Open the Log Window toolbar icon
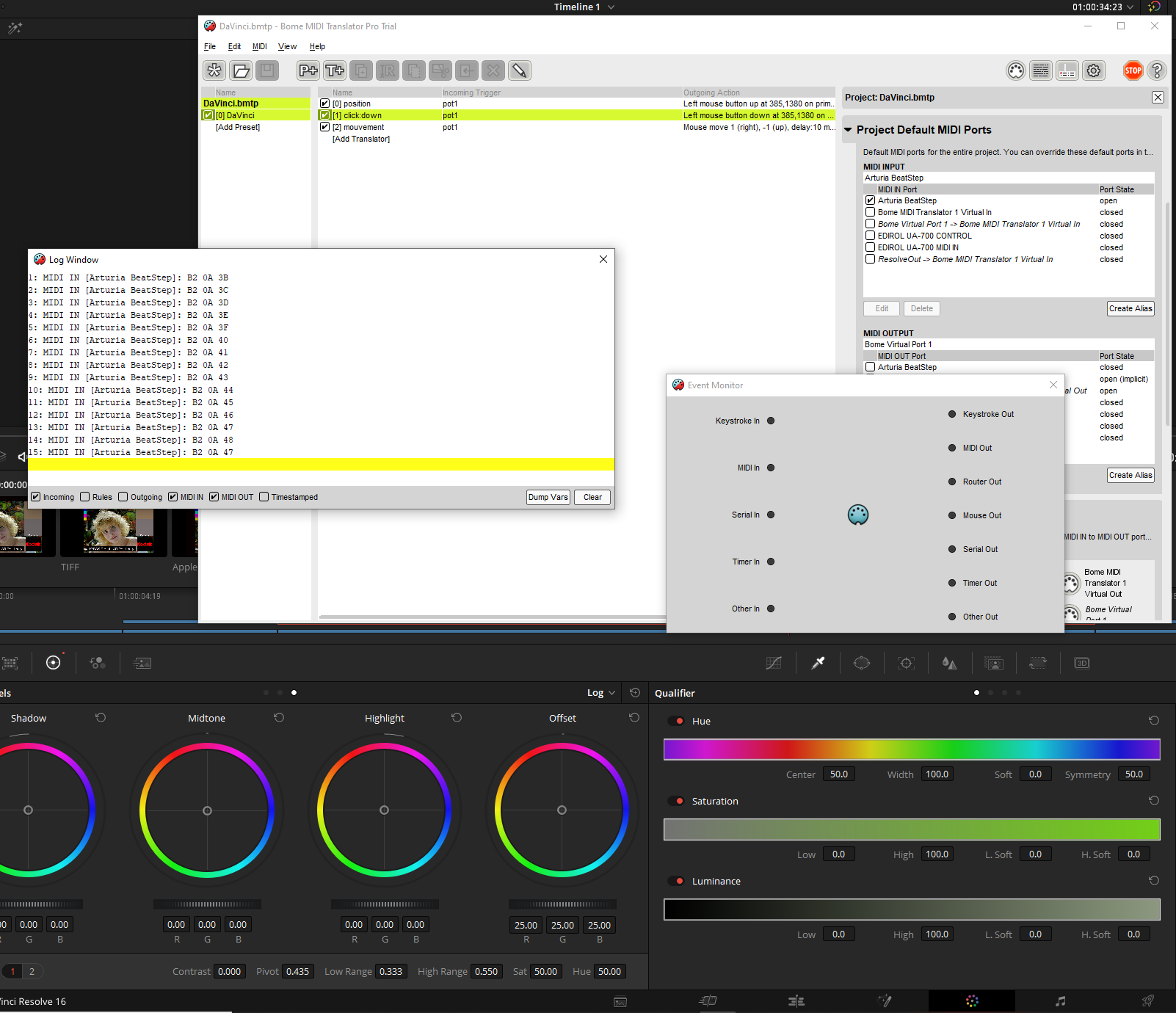 (1041, 70)
